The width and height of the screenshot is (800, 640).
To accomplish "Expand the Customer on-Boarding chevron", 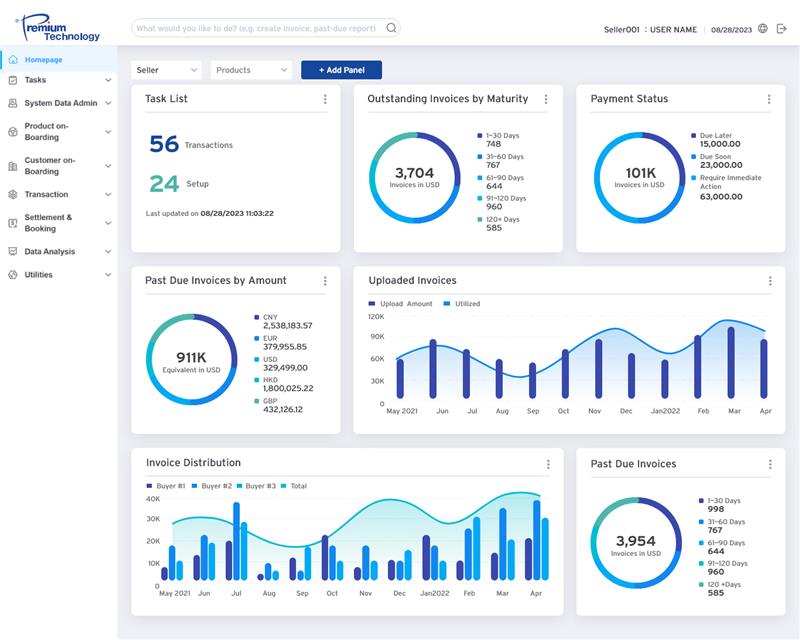I will (x=108, y=166).
